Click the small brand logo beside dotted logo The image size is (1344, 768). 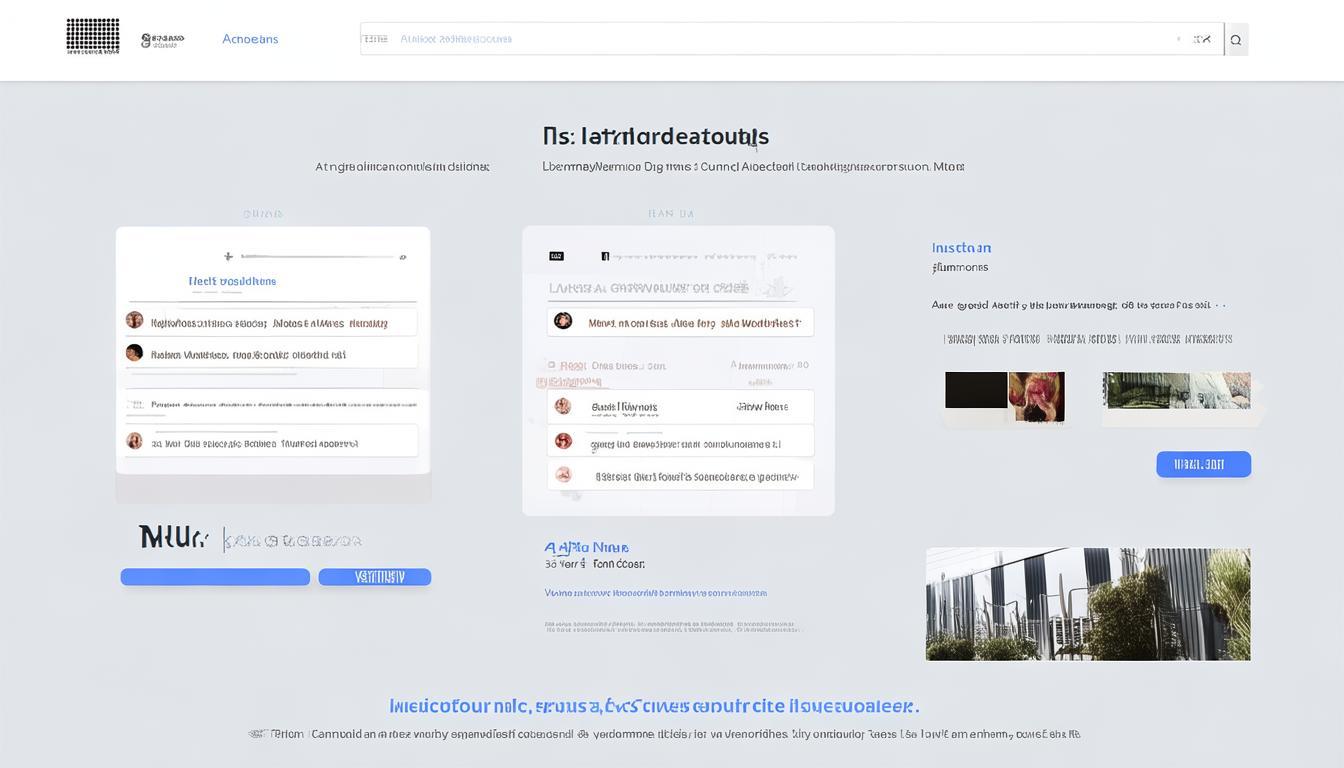162,40
